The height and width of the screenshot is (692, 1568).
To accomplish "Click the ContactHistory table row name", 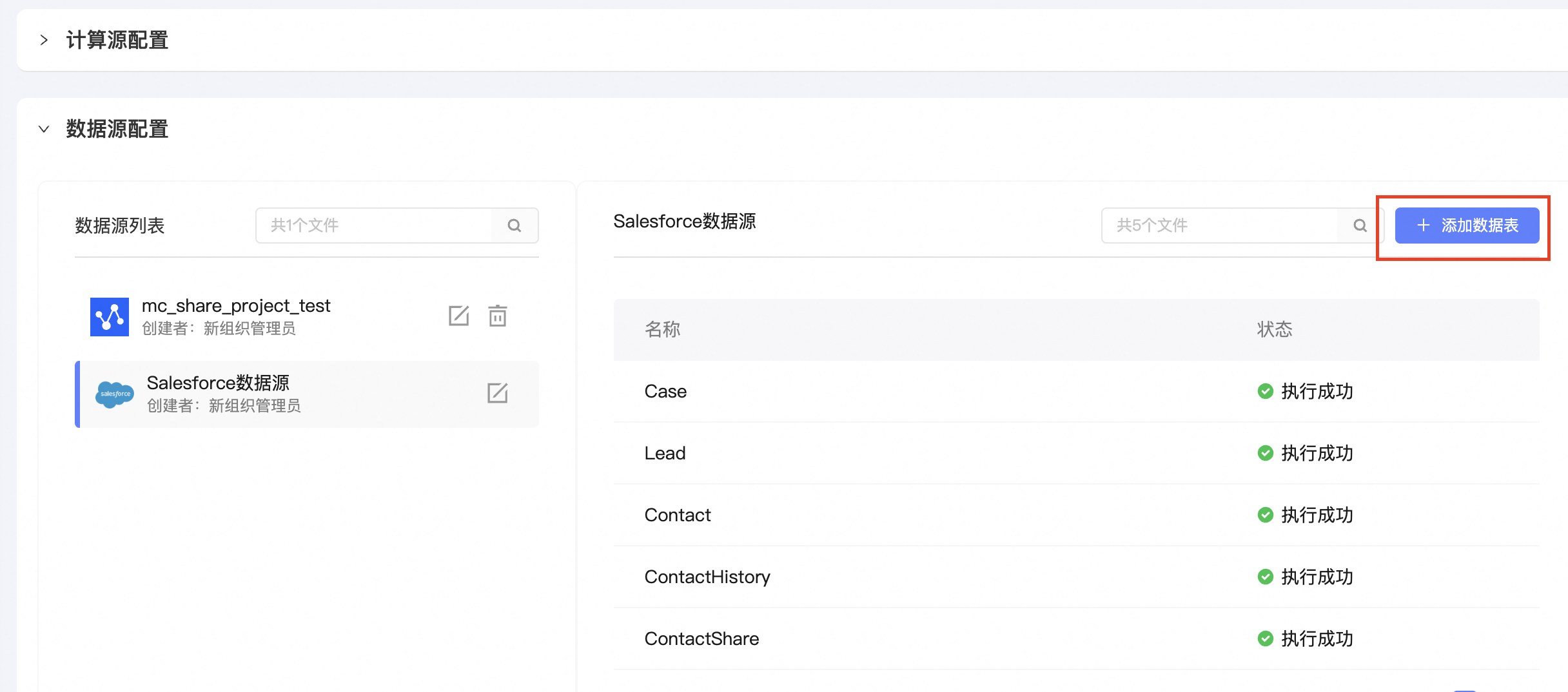I will pyautogui.click(x=707, y=577).
